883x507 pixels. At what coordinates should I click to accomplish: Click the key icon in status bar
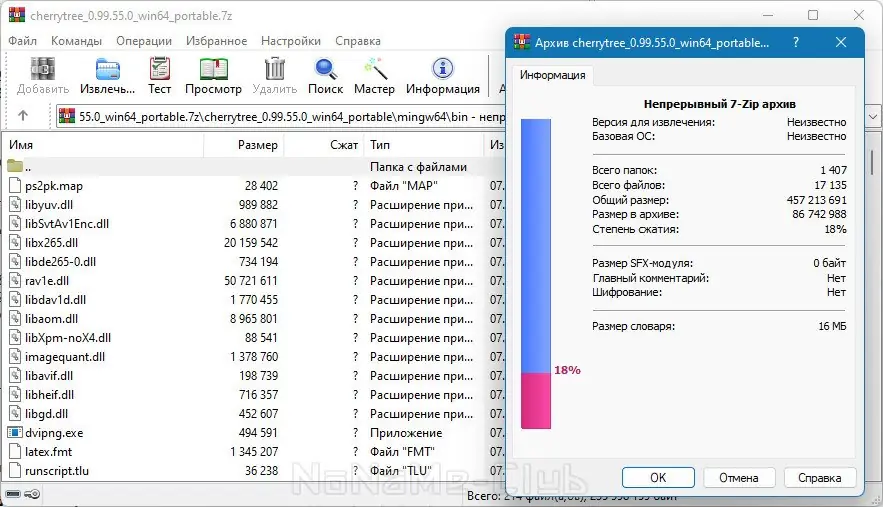point(32,494)
